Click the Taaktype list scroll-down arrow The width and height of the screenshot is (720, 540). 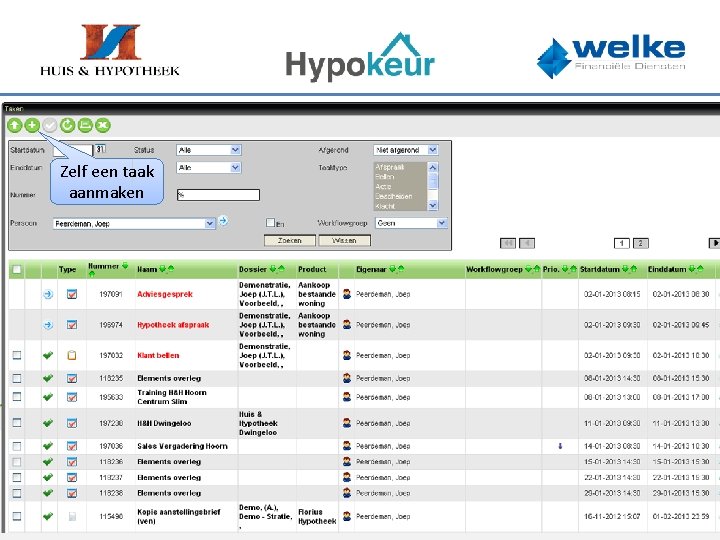(x=433, y=206)
